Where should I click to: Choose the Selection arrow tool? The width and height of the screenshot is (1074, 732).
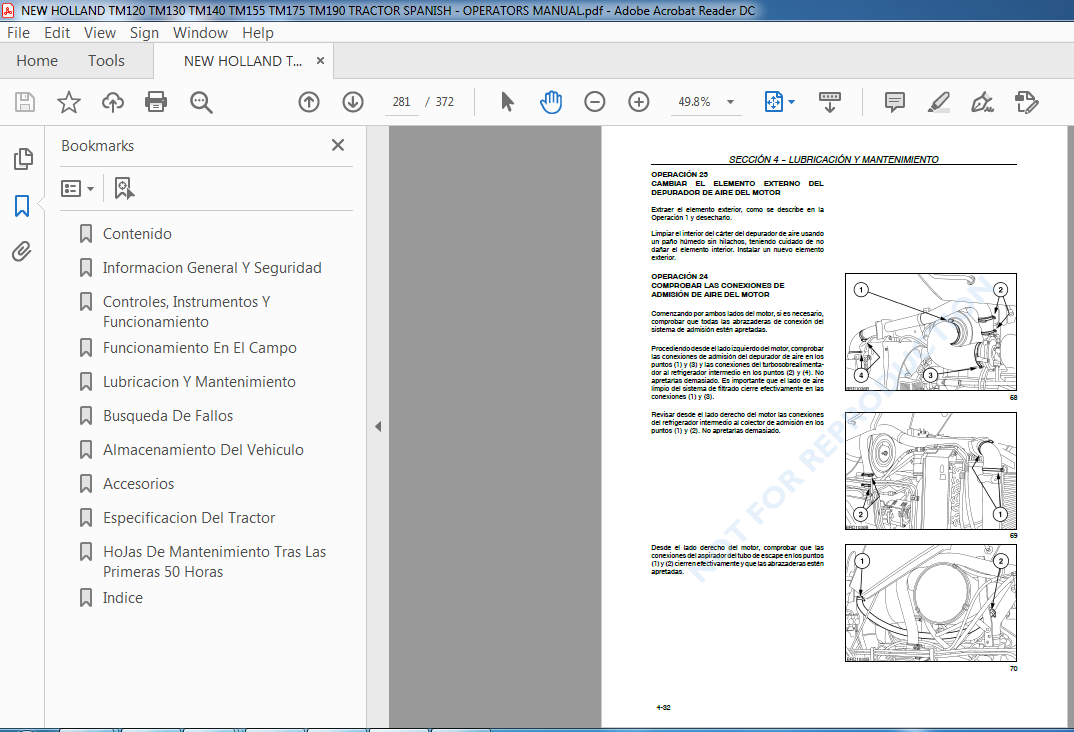pos(507,102)
